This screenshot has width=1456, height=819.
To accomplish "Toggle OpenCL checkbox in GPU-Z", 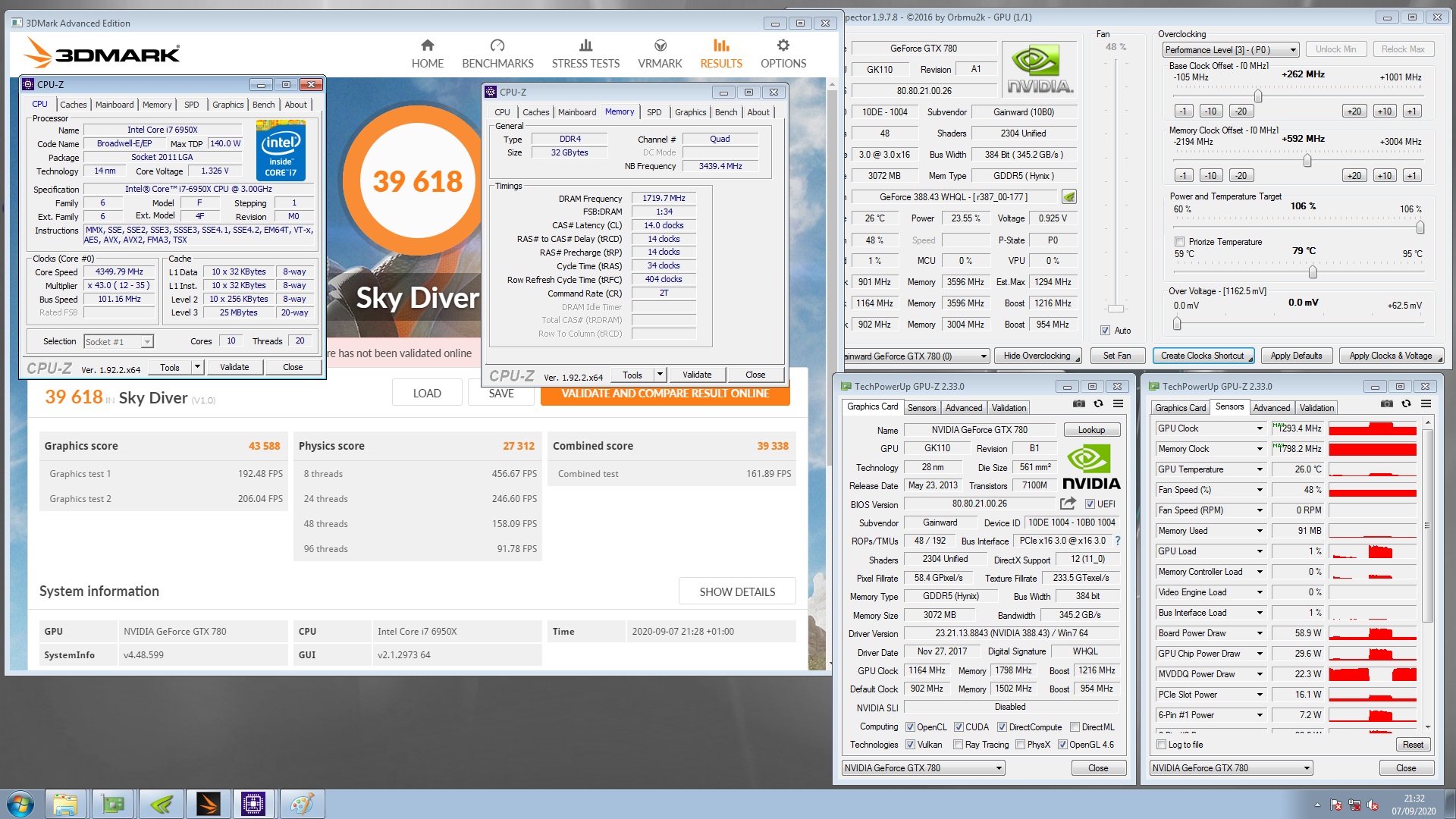I will tap(910, 727).
